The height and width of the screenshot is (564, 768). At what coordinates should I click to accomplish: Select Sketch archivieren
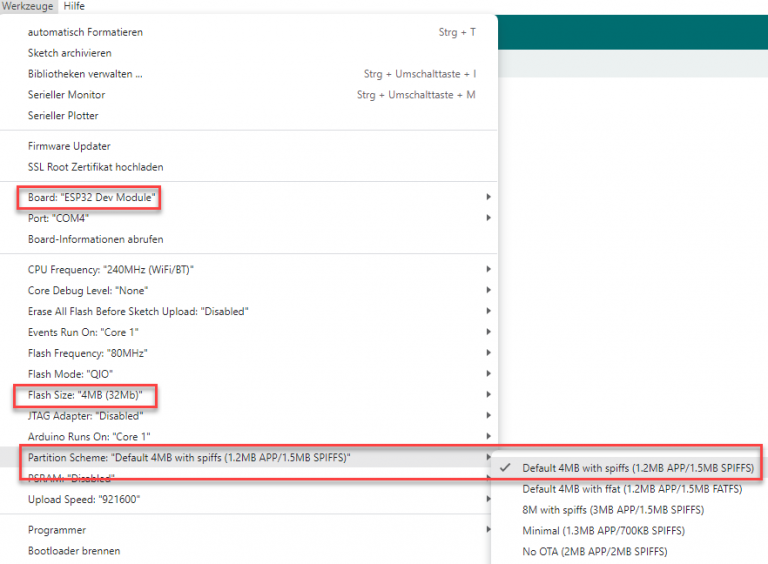(x=70, y=53)
